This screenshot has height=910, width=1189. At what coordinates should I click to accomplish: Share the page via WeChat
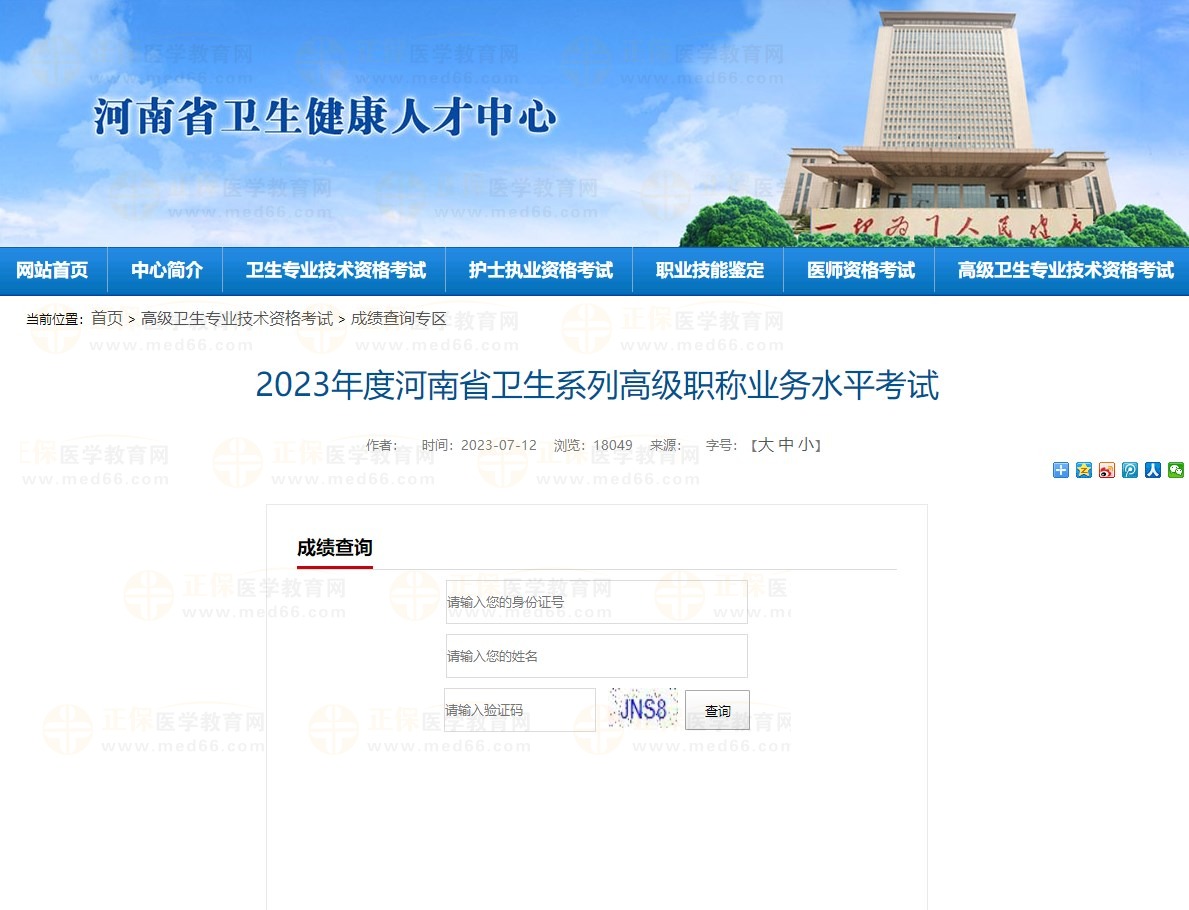pos(1175,470)
